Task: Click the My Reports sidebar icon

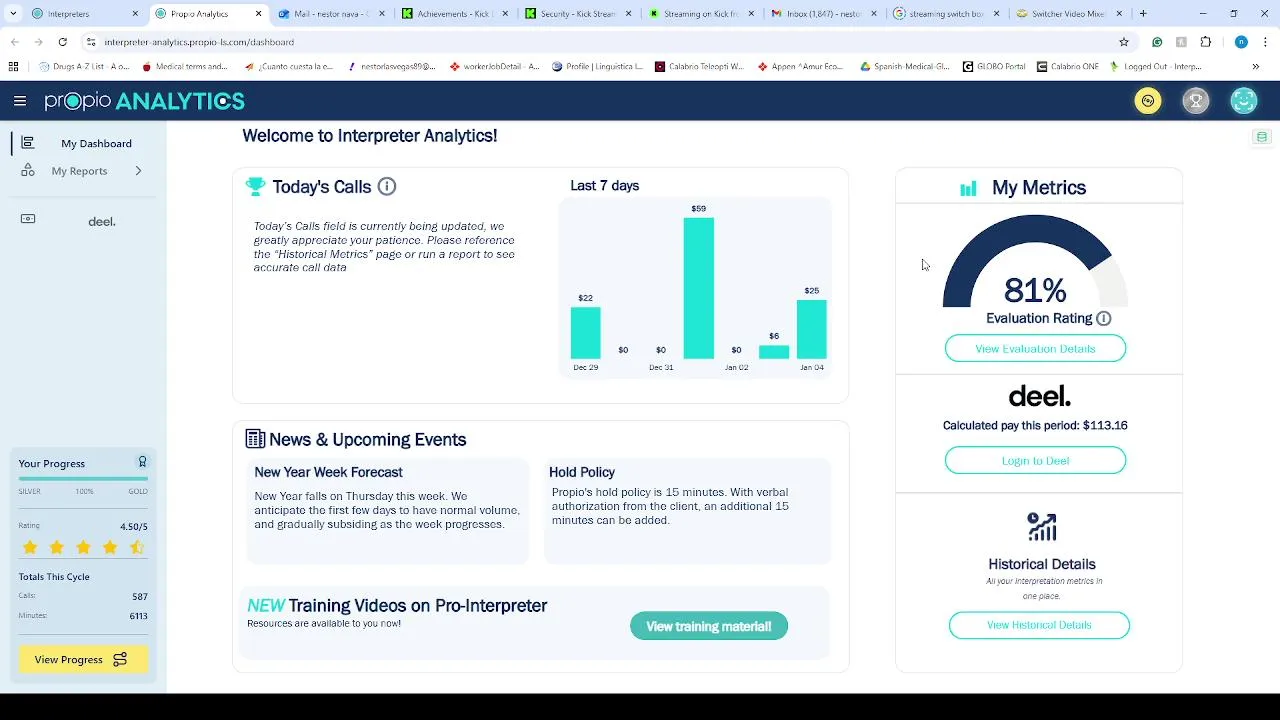Action: (28, 170)
